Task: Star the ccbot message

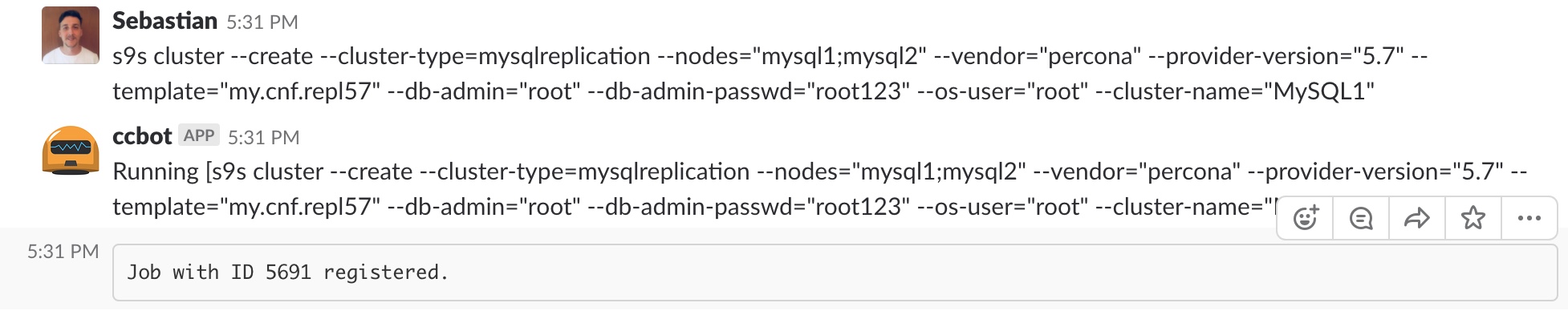Action: (1473, 218)
